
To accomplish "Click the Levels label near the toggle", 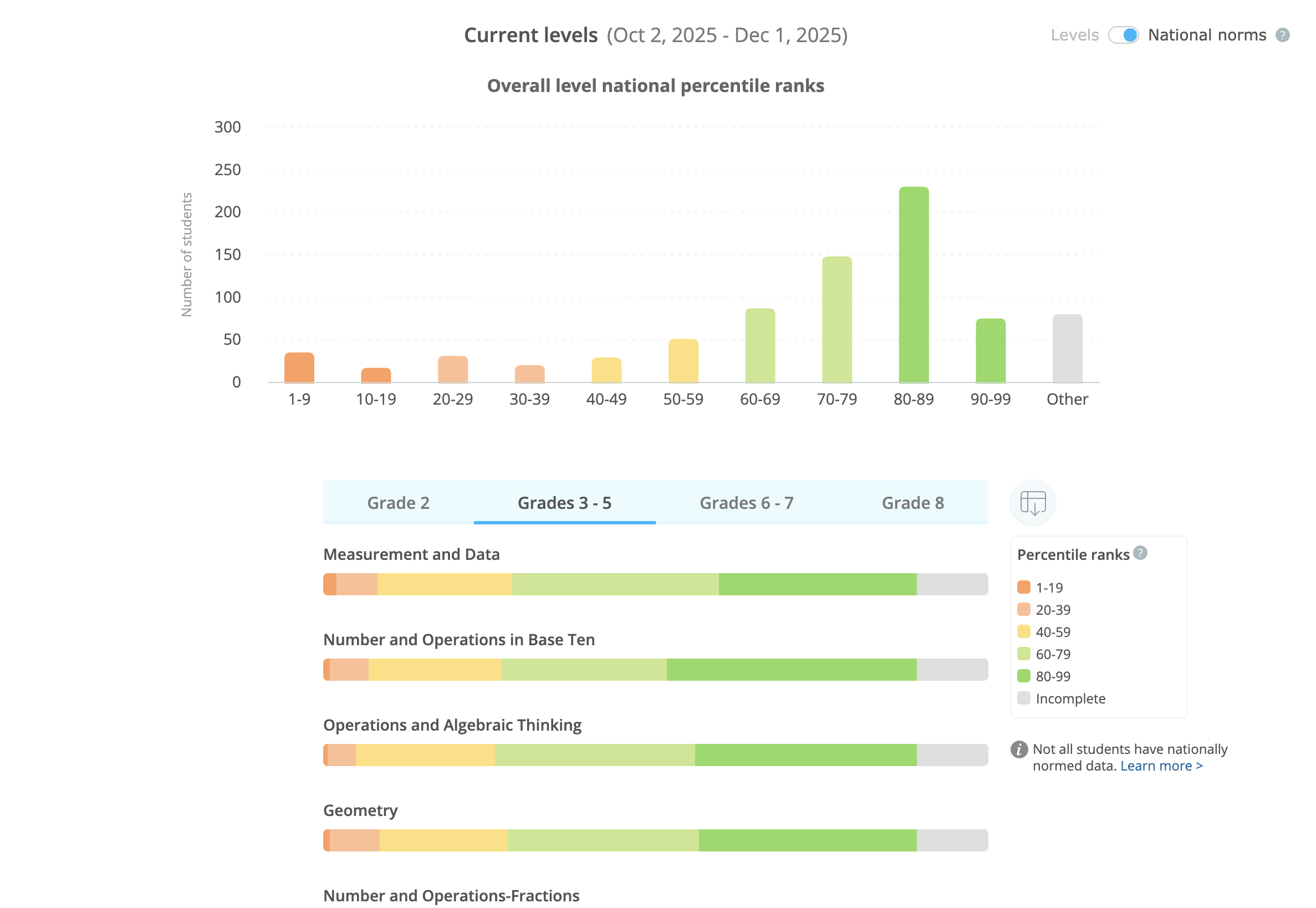I will pyautogui.click(x=1074, y=35).
